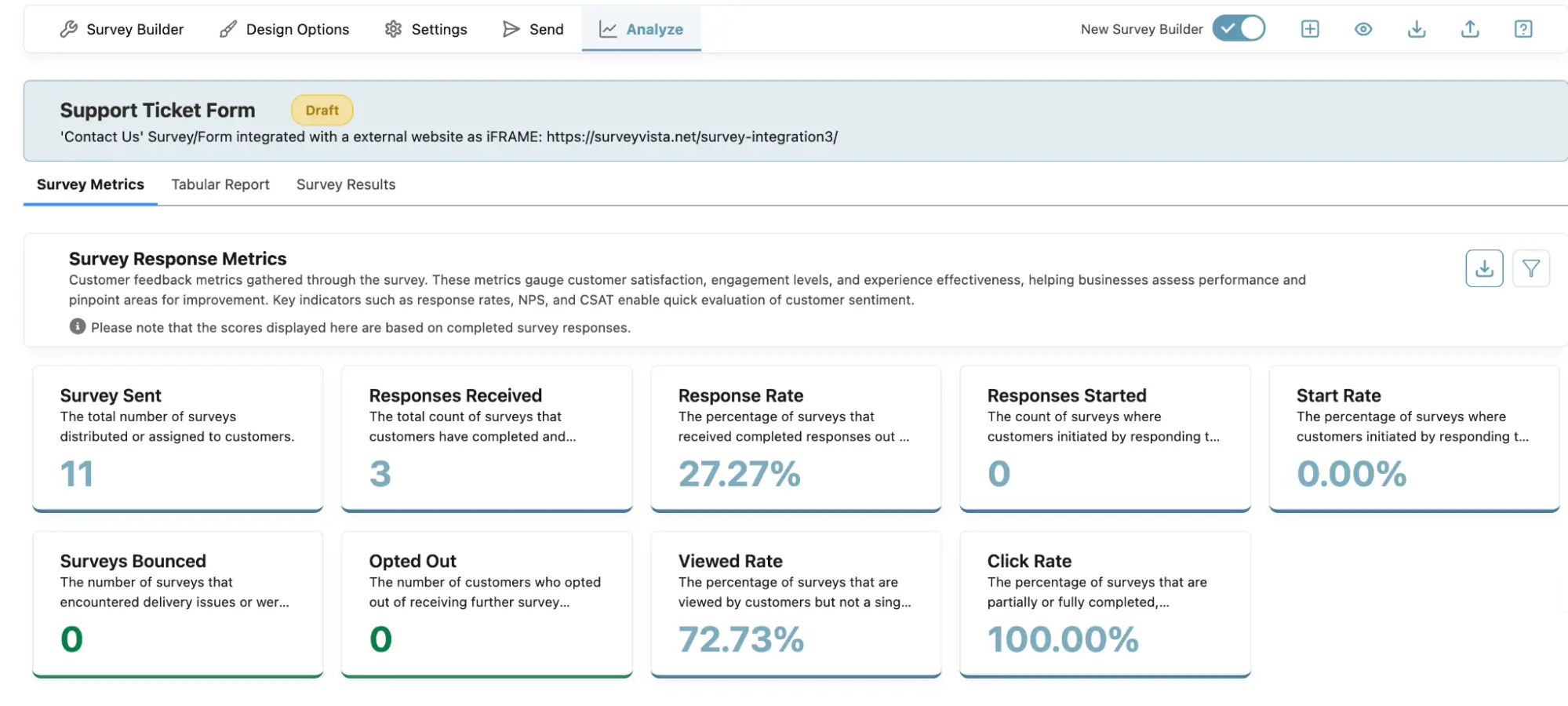Screen dimensions: 1568x706
Task: Toggle the New Survey Builder switch
Action: click(x=1239, y=29)
